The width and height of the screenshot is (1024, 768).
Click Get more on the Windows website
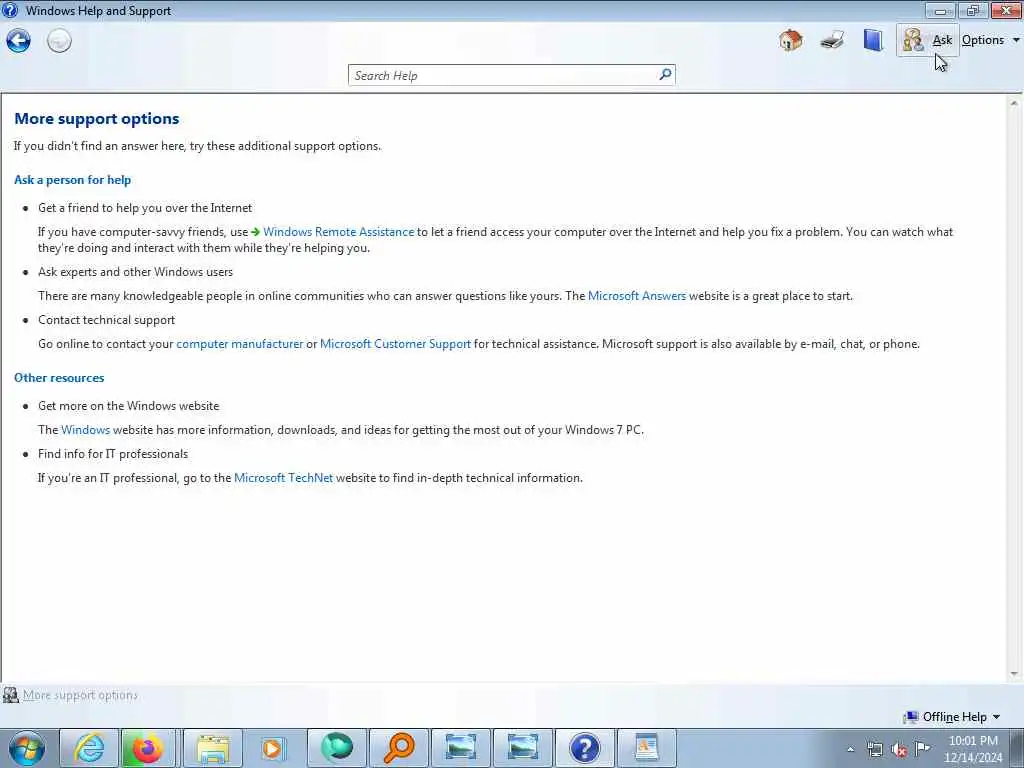pyautogui.click(x=129, y=406)
